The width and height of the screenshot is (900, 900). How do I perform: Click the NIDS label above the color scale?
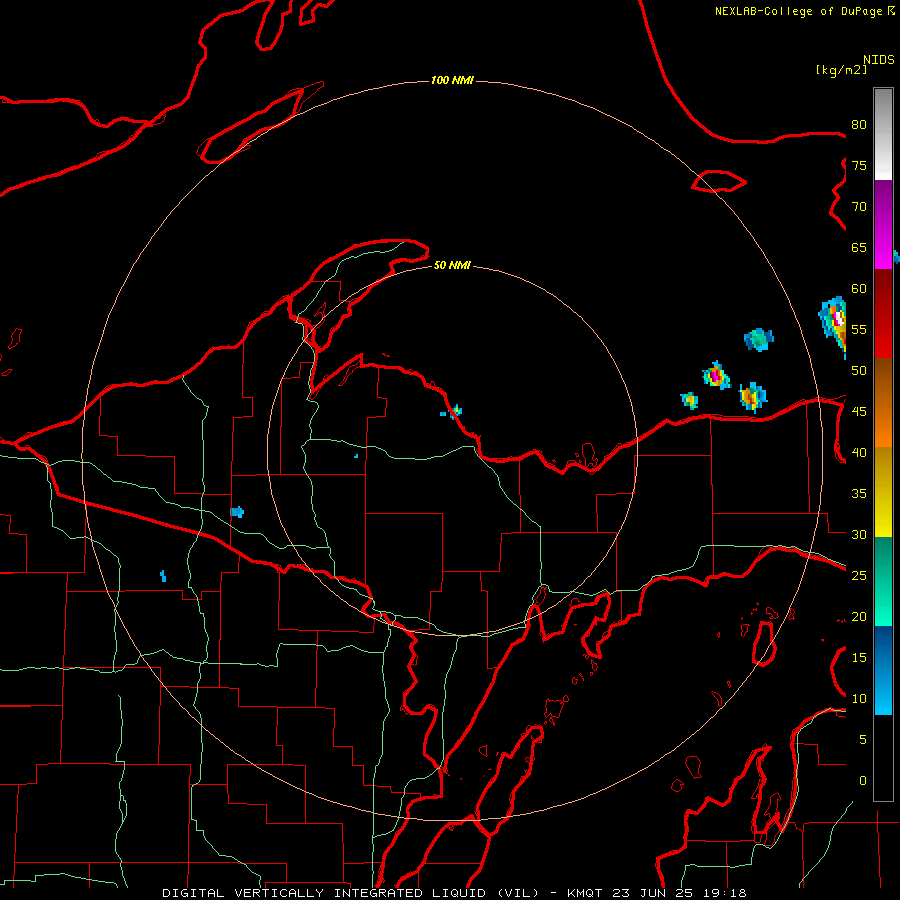879,60
